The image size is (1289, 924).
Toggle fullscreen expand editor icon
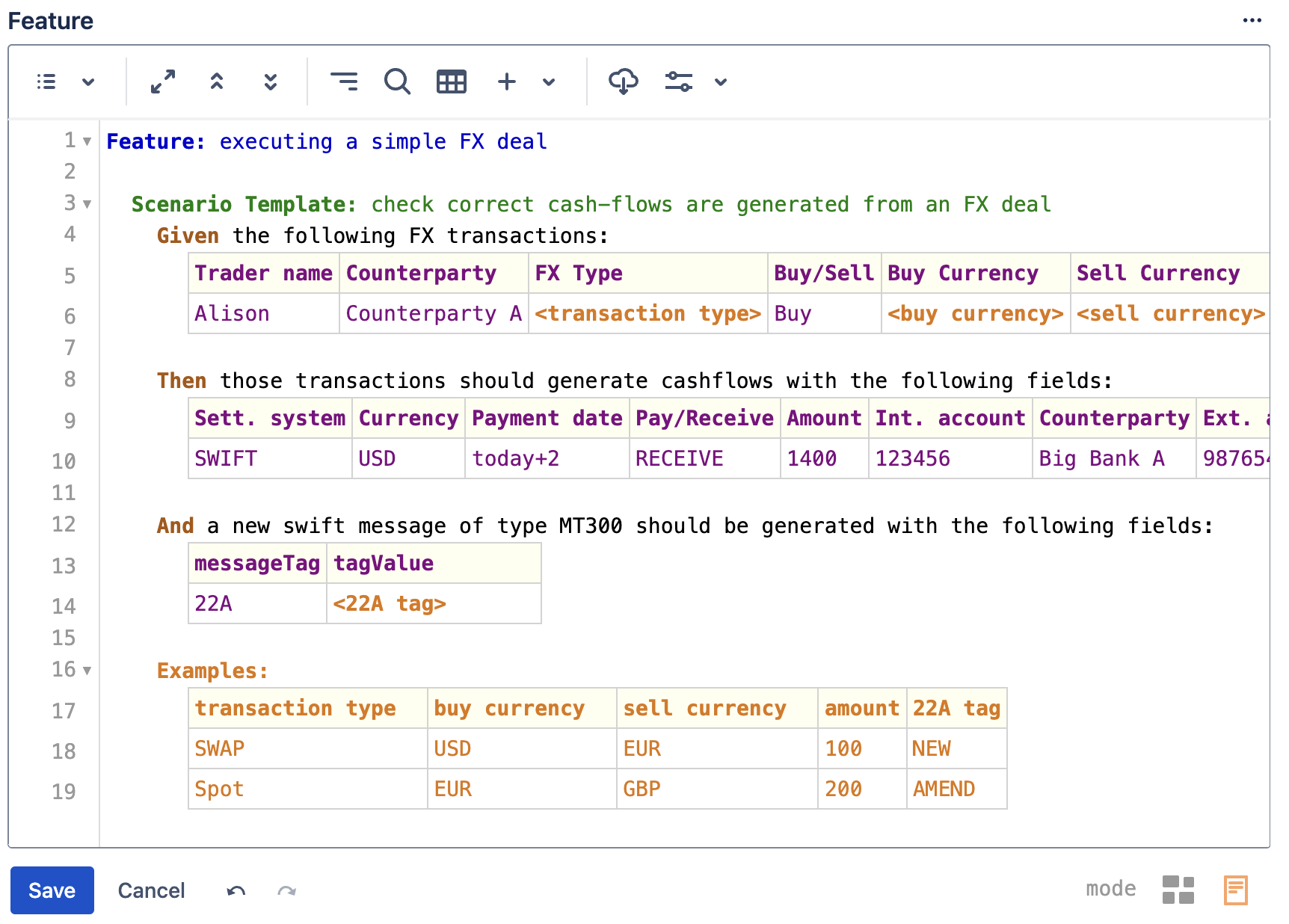[163, 81]
